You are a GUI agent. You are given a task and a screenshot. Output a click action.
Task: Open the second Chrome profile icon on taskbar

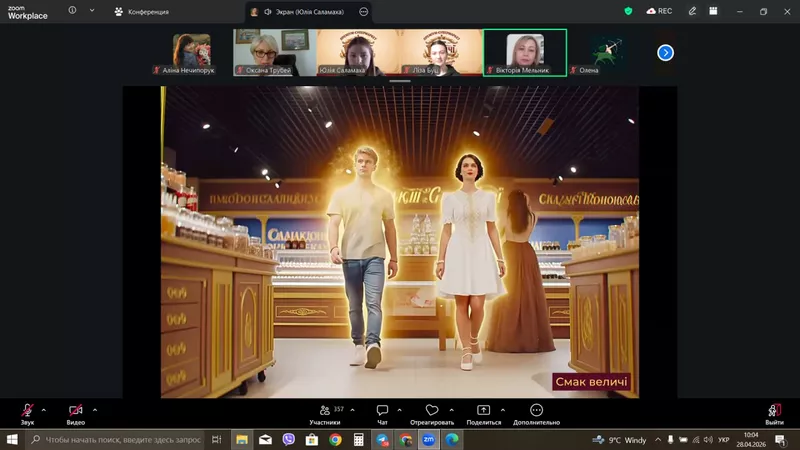(x=406, y=439)
